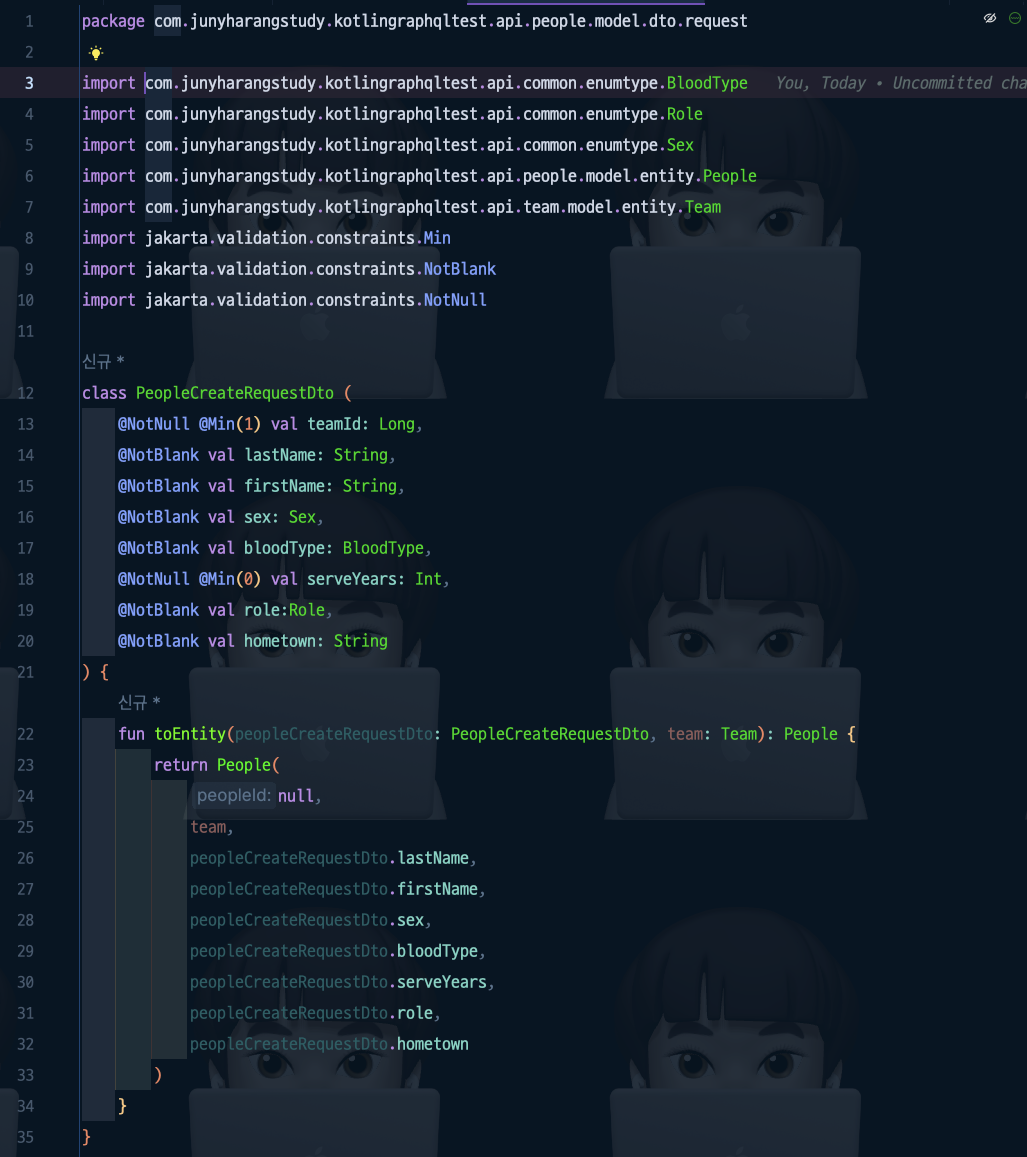Click 'NotBlank' in the line 9 import

460,269
